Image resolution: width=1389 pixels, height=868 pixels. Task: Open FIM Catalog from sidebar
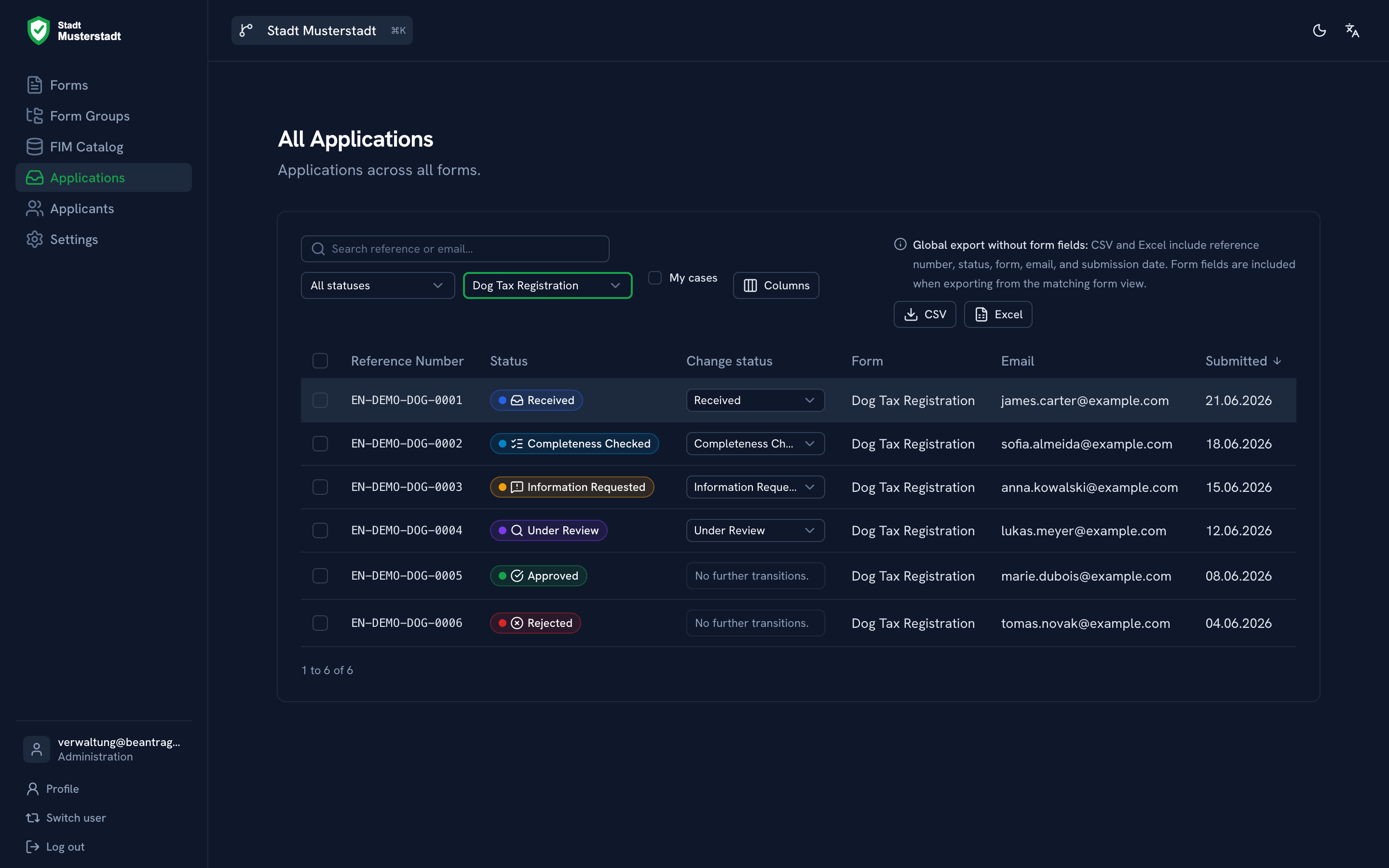coord(103,147)
